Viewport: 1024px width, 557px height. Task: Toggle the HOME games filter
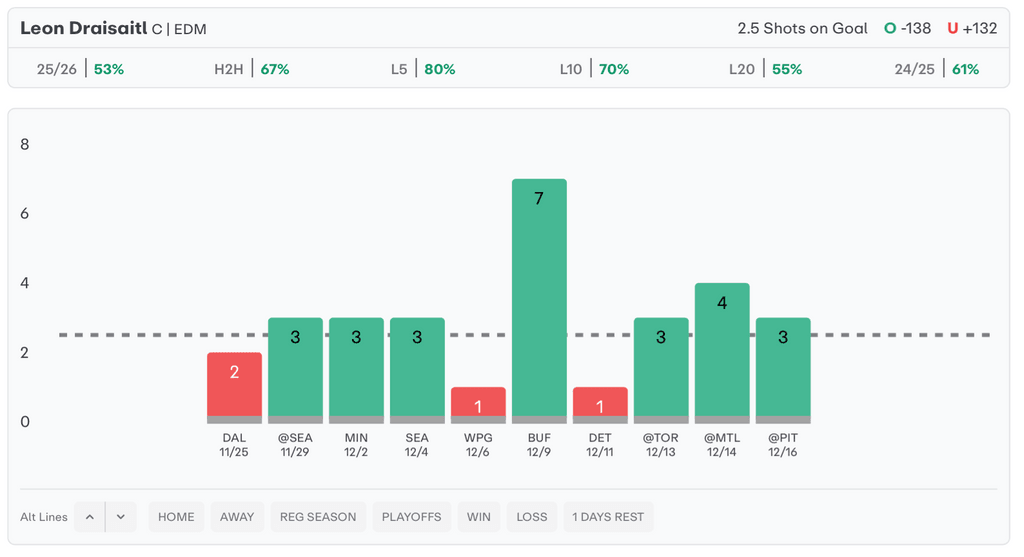(x=176, y=517)
